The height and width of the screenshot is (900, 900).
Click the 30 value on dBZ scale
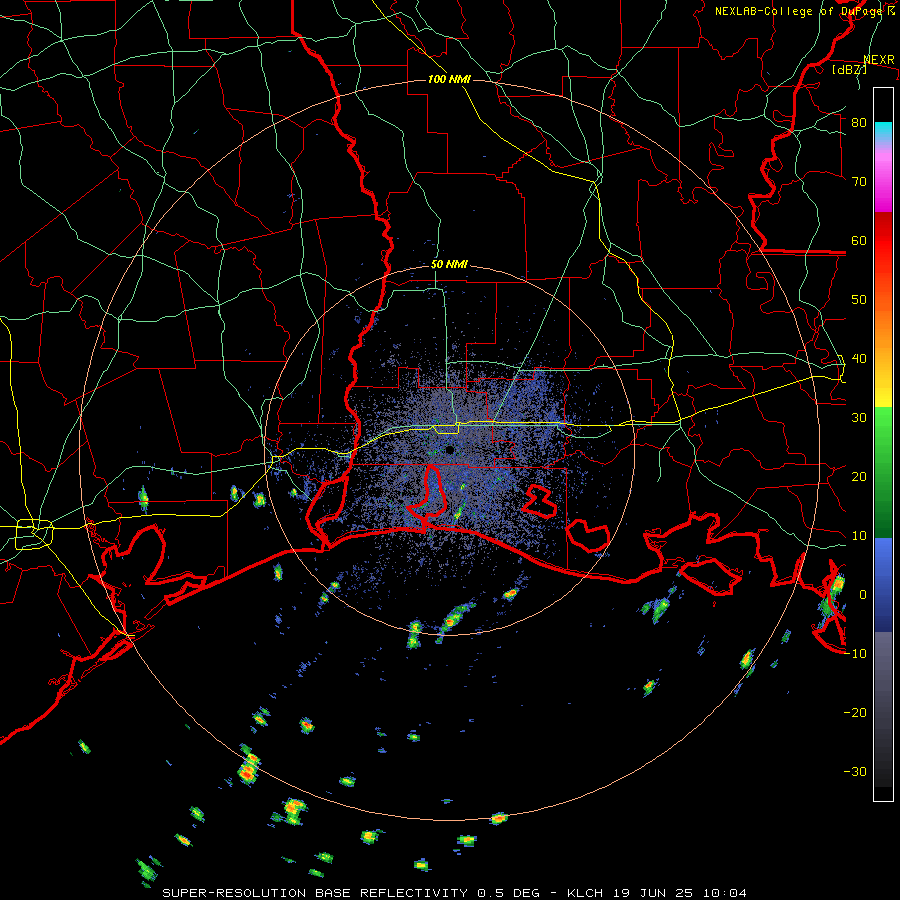[x=859, y=418]
